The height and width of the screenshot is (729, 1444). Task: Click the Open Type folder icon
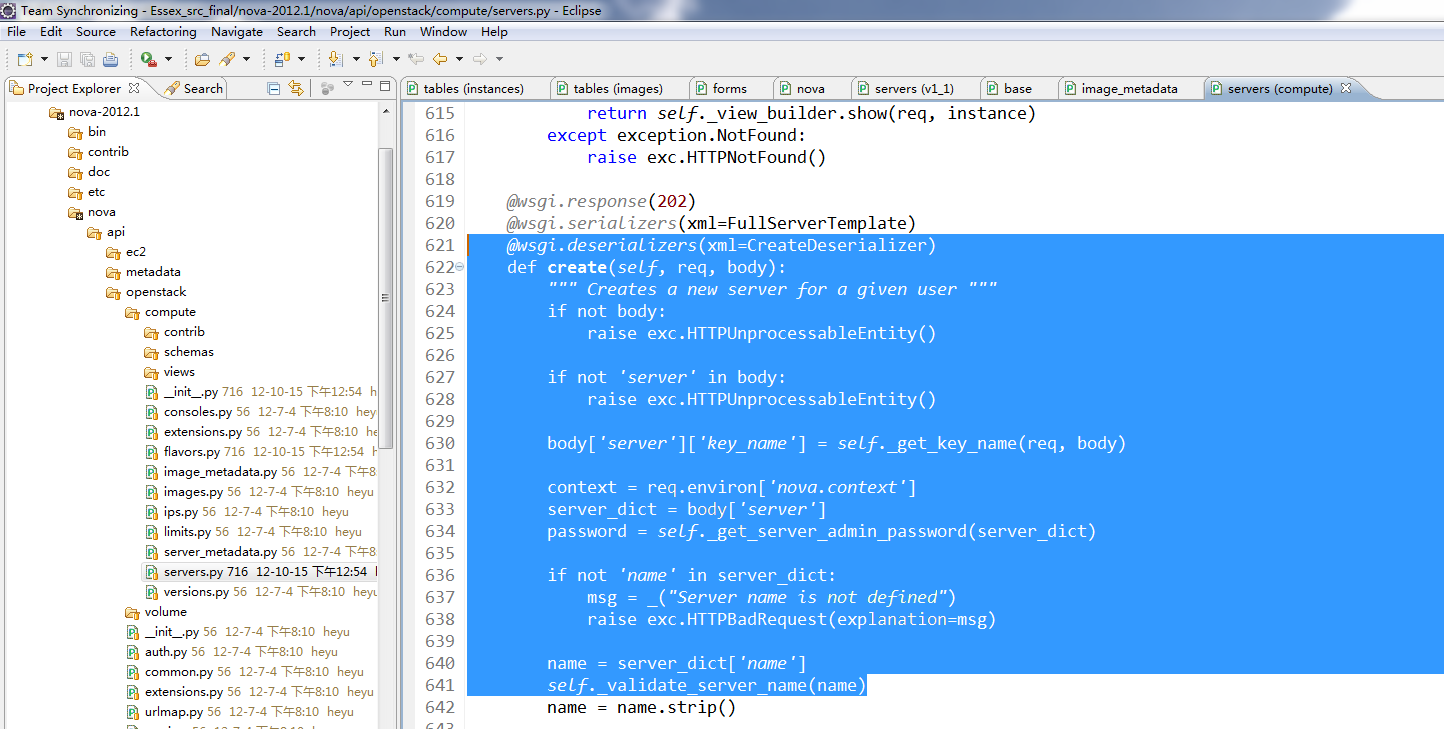click(202, 59)
